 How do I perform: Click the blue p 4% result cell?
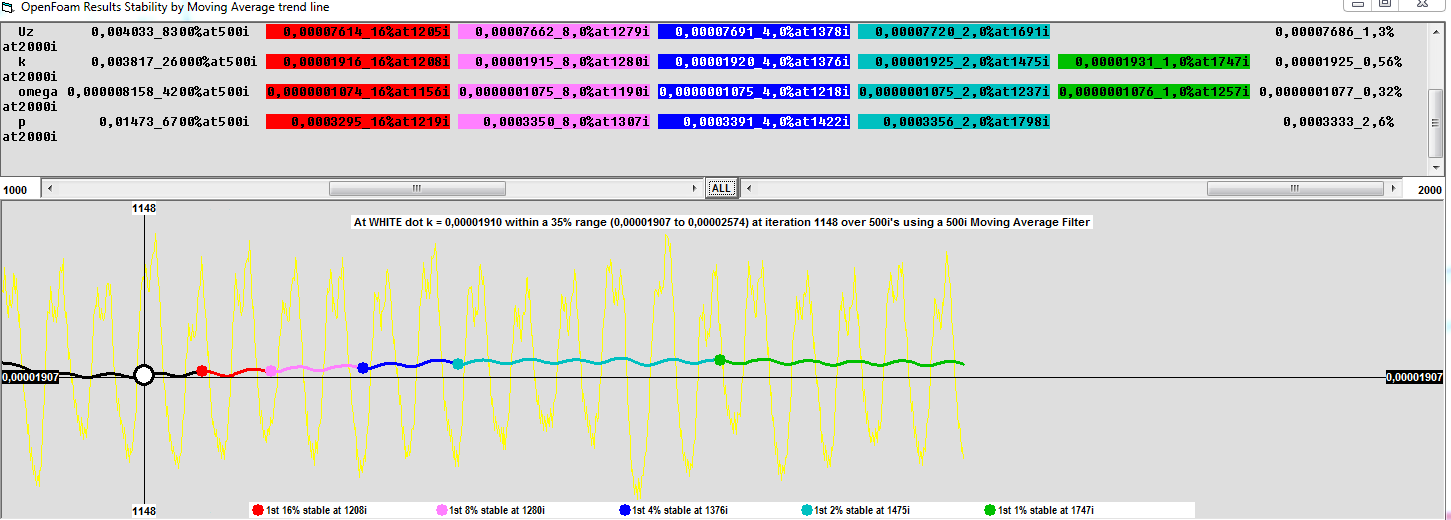point(754,122)
